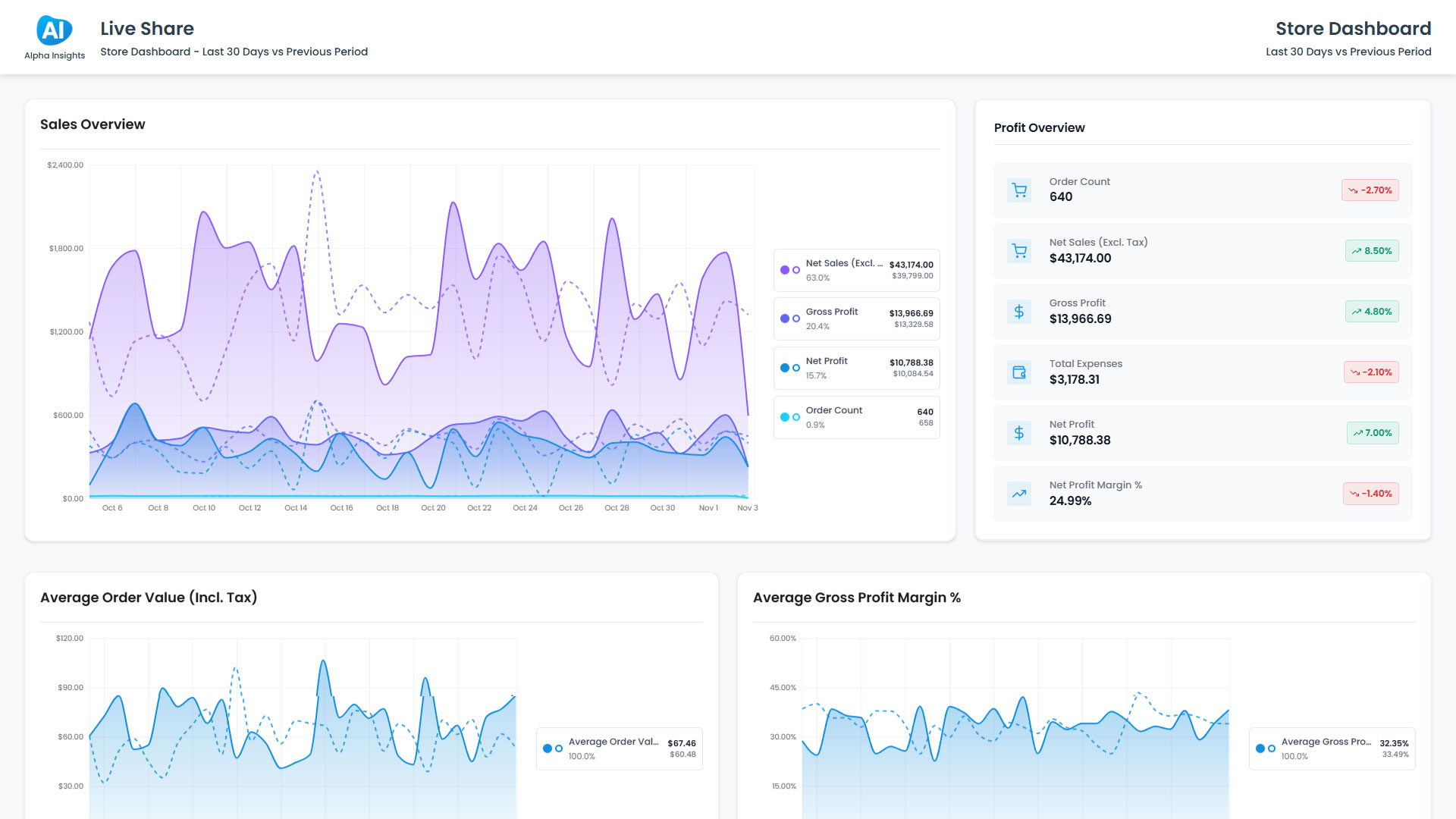Image resolution: width=1456 pixels, height=819 pixels.
Task: Click the Oct 20 axis label
Action: [x=433, y=508]
